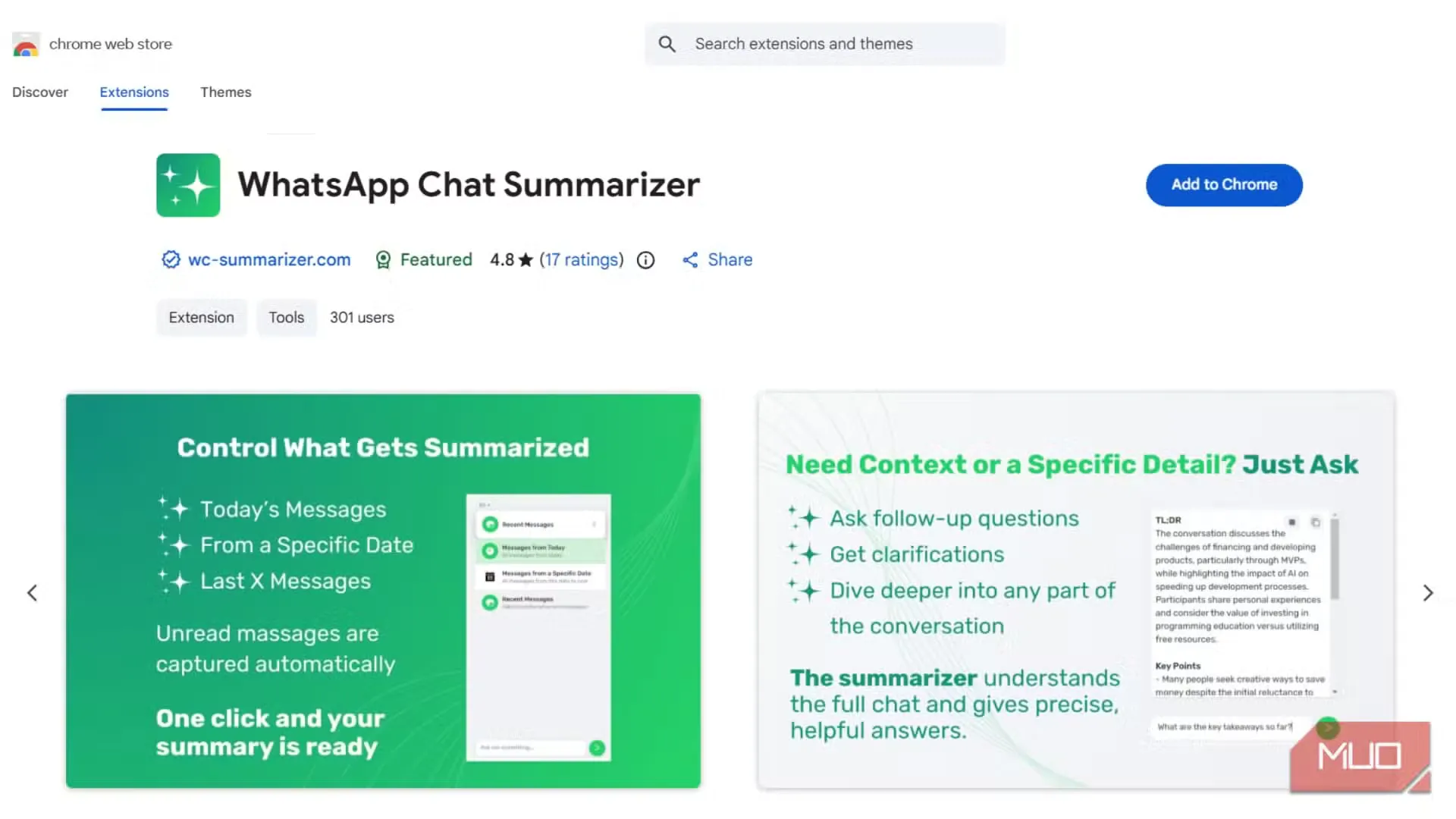Click the verified publisher badge icon
1456x819 pixels.
[171, 260]
